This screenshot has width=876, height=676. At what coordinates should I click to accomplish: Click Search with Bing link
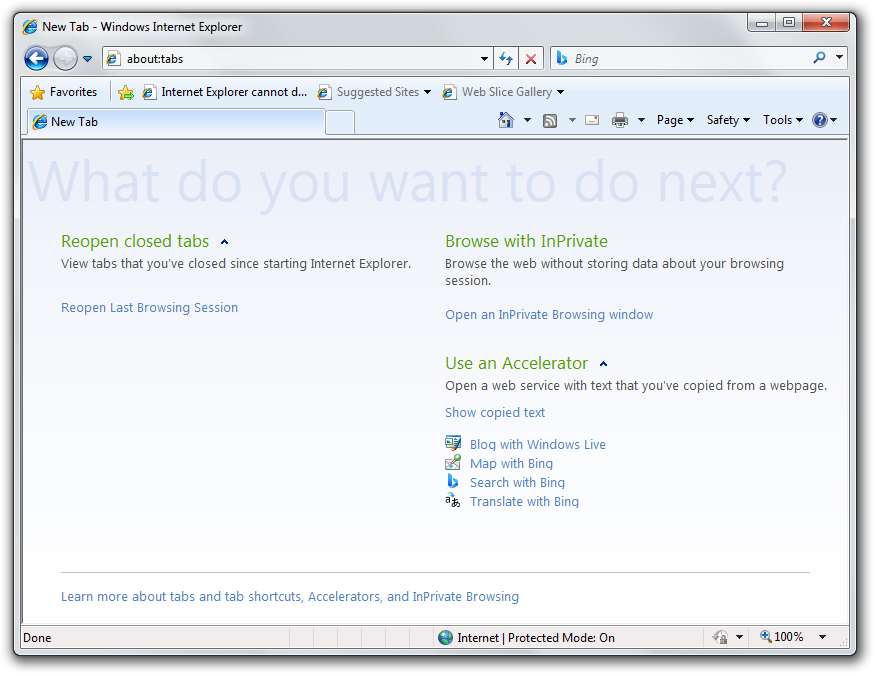click(517, 483)
